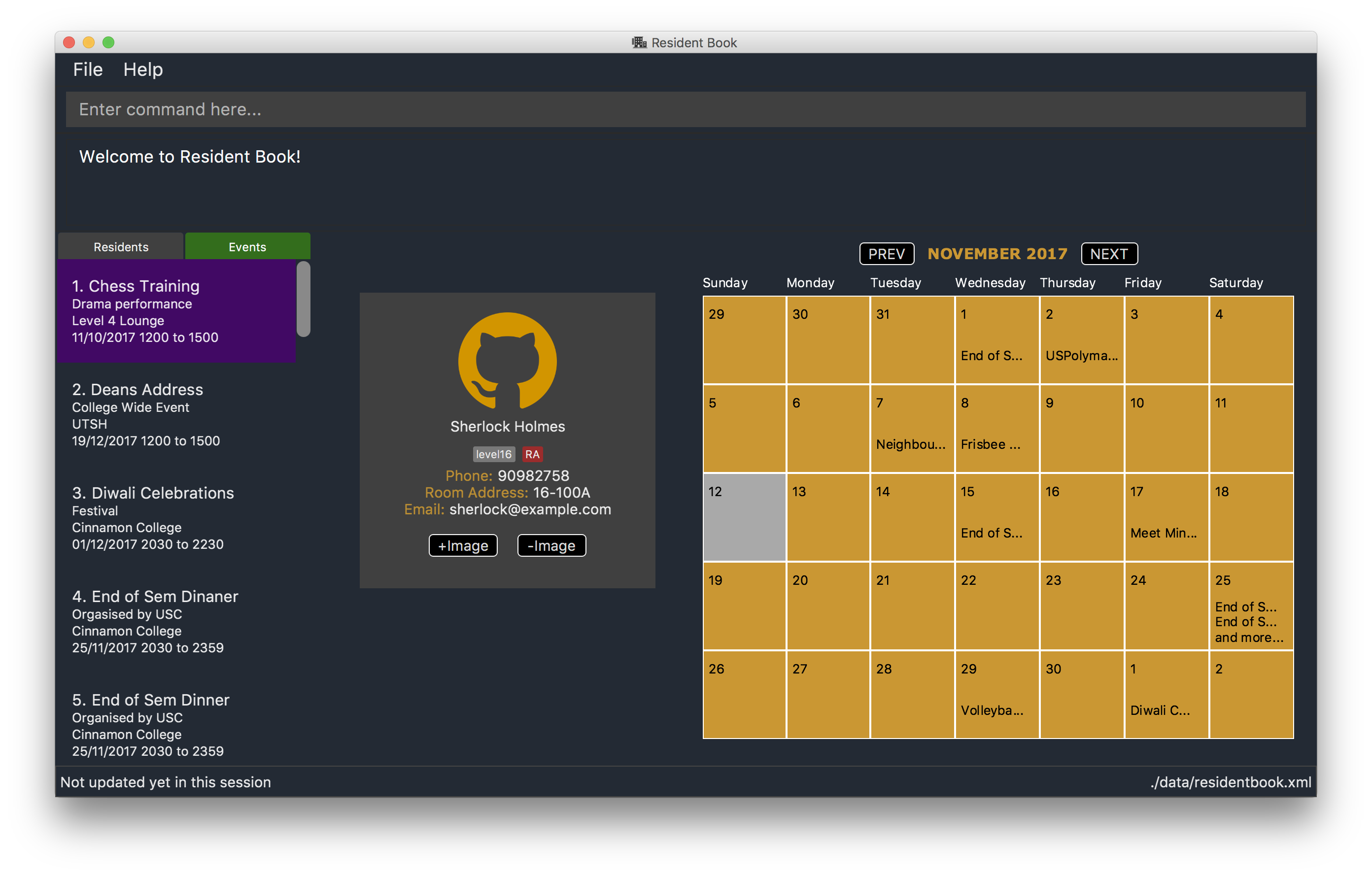Click the Diwali C... event on December 1
The width and height of the screenshot is (1372, 876).
[1160, 710]
